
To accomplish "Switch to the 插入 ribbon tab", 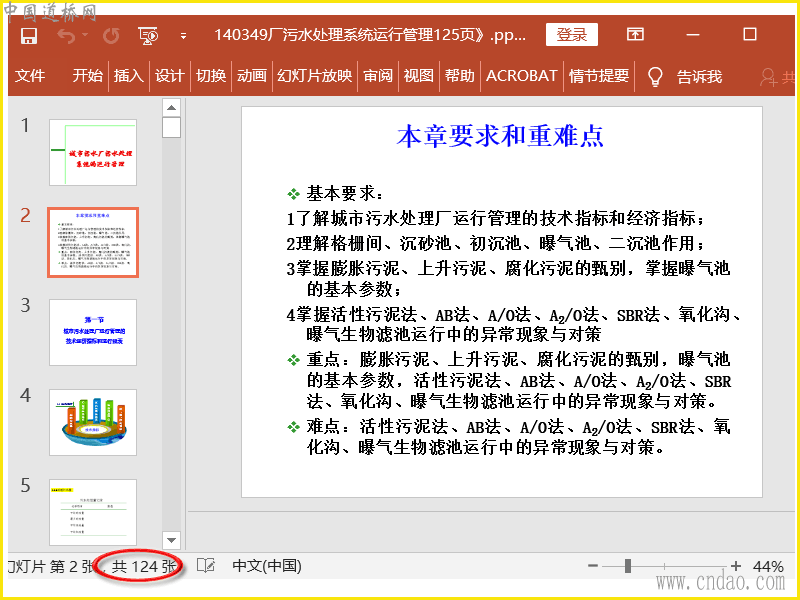I will coord(129,76).
